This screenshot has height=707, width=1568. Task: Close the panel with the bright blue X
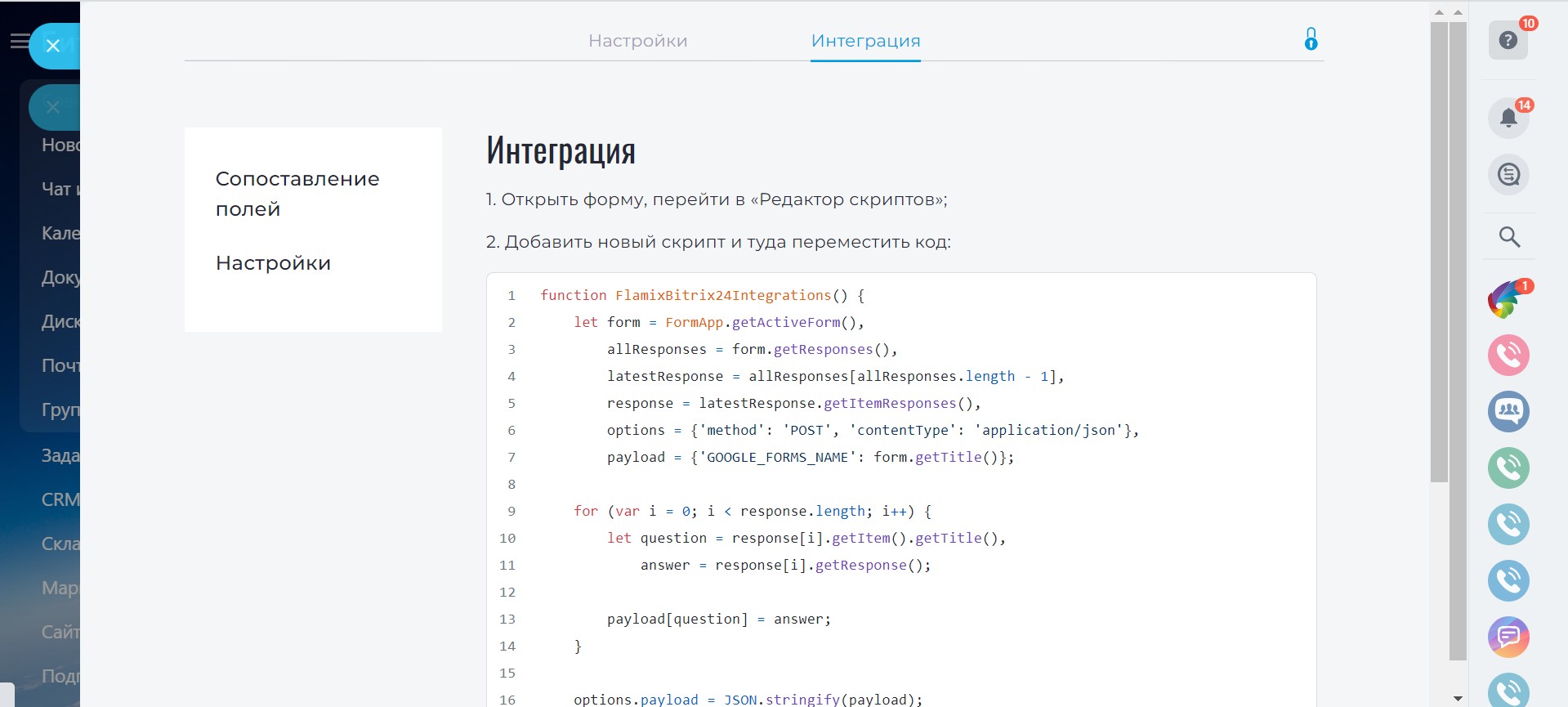53,46
